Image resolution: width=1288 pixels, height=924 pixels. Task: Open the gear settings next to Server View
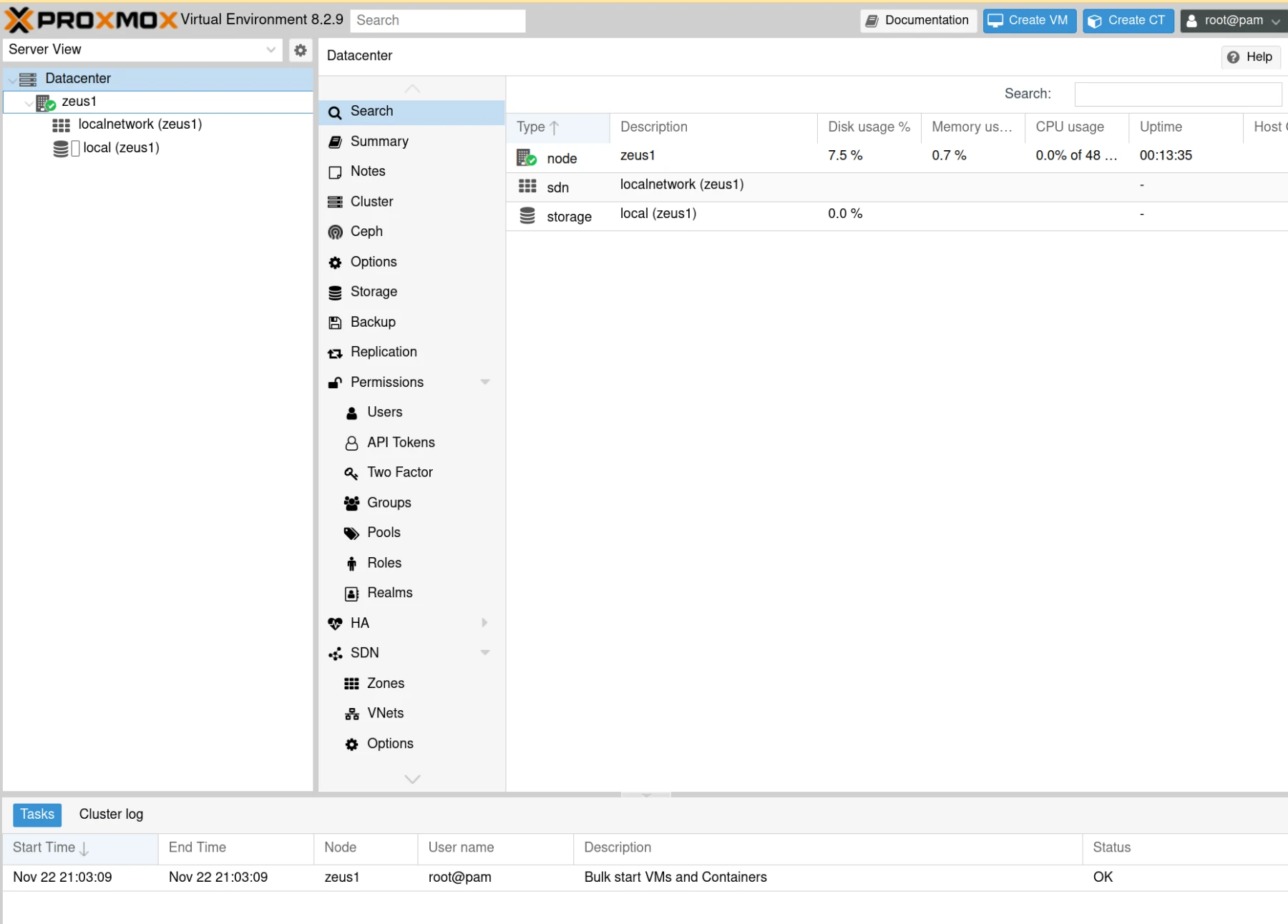click(x=301, y=50)
